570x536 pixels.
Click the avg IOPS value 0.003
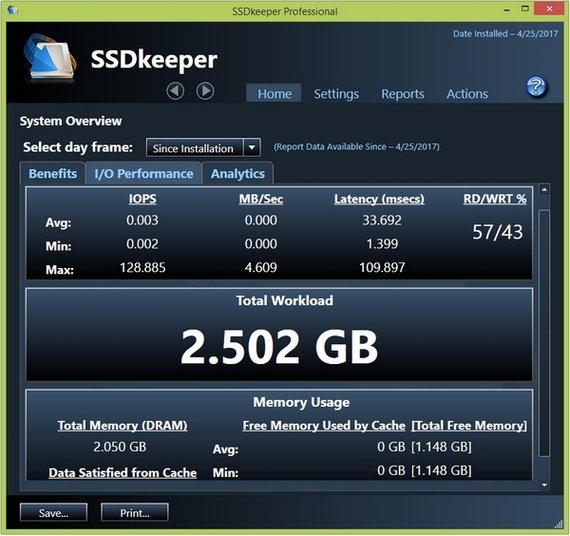pyautogui.click(x=142, y=220)
